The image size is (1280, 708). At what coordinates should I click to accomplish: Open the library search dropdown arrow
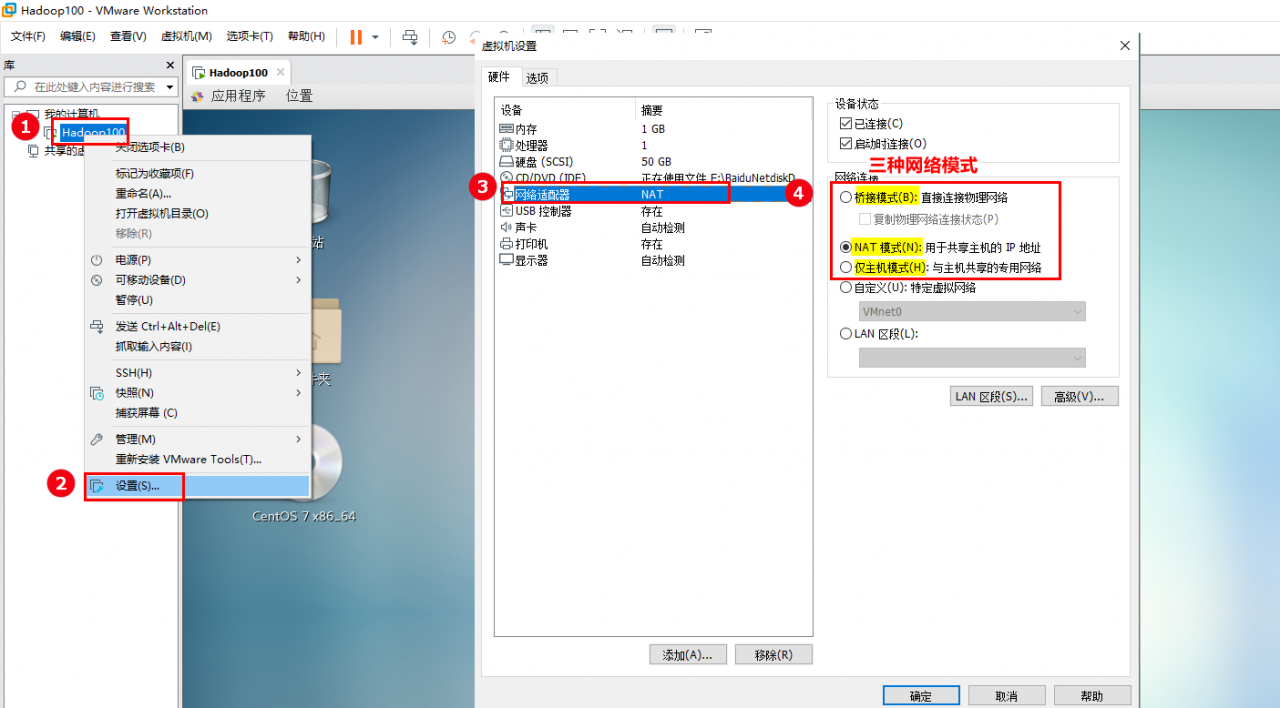pos(170,87)
